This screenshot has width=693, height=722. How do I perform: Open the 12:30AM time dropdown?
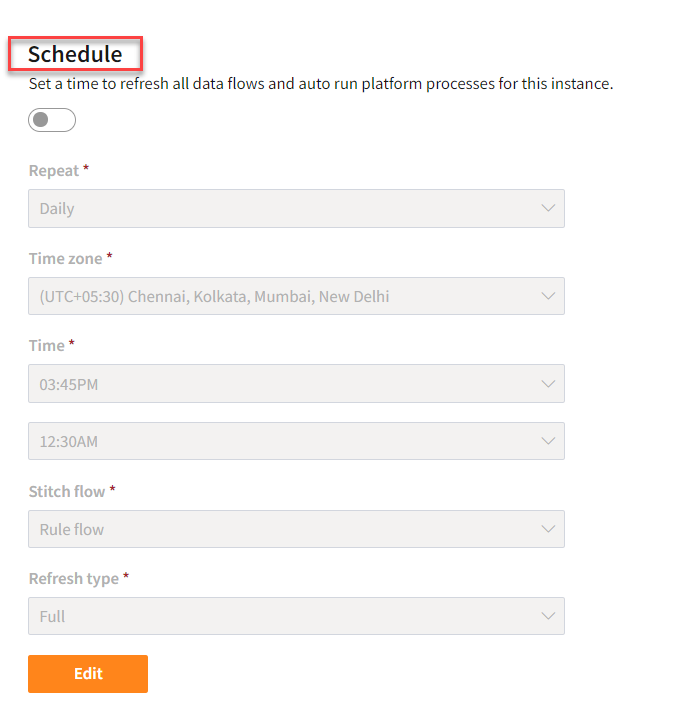296,441
